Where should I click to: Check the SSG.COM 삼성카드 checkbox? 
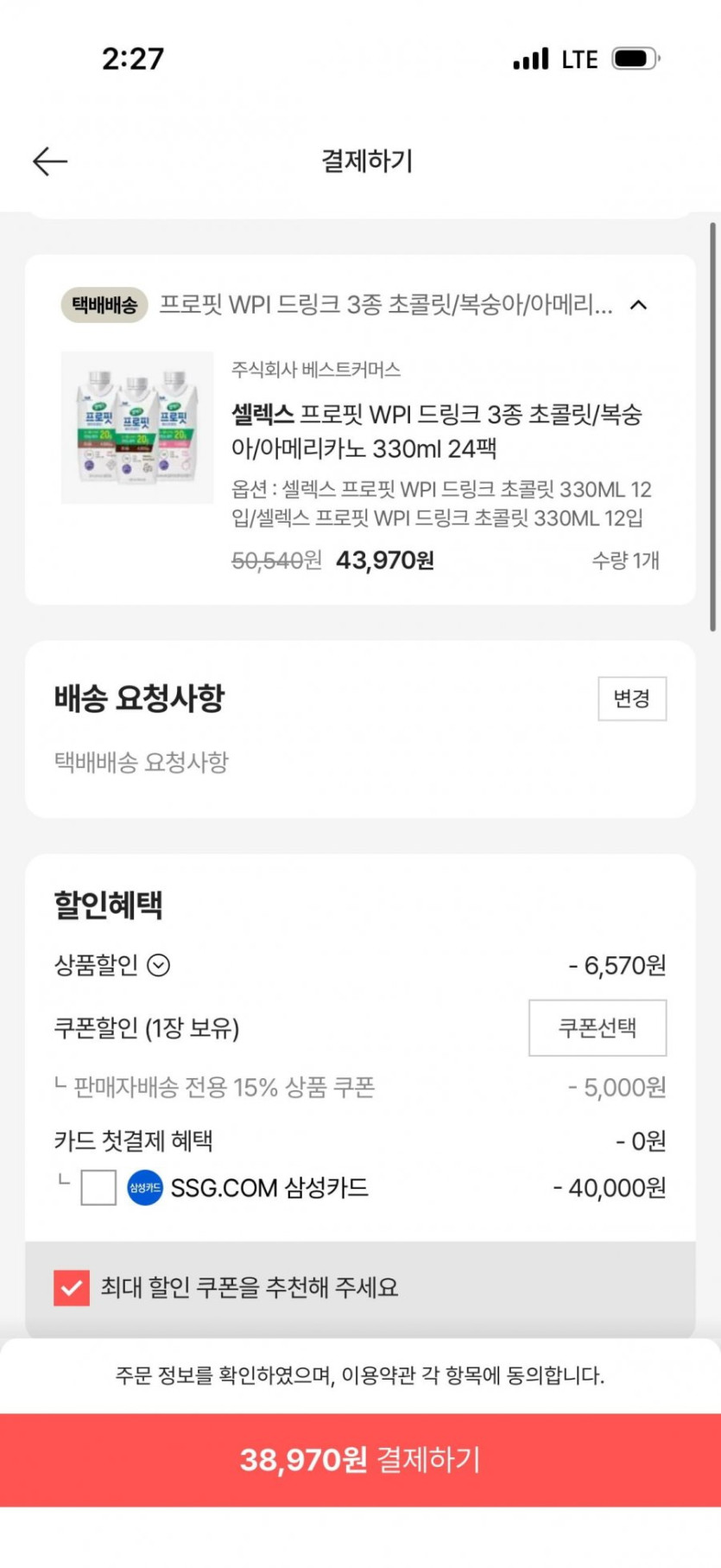click(98, 1188)
